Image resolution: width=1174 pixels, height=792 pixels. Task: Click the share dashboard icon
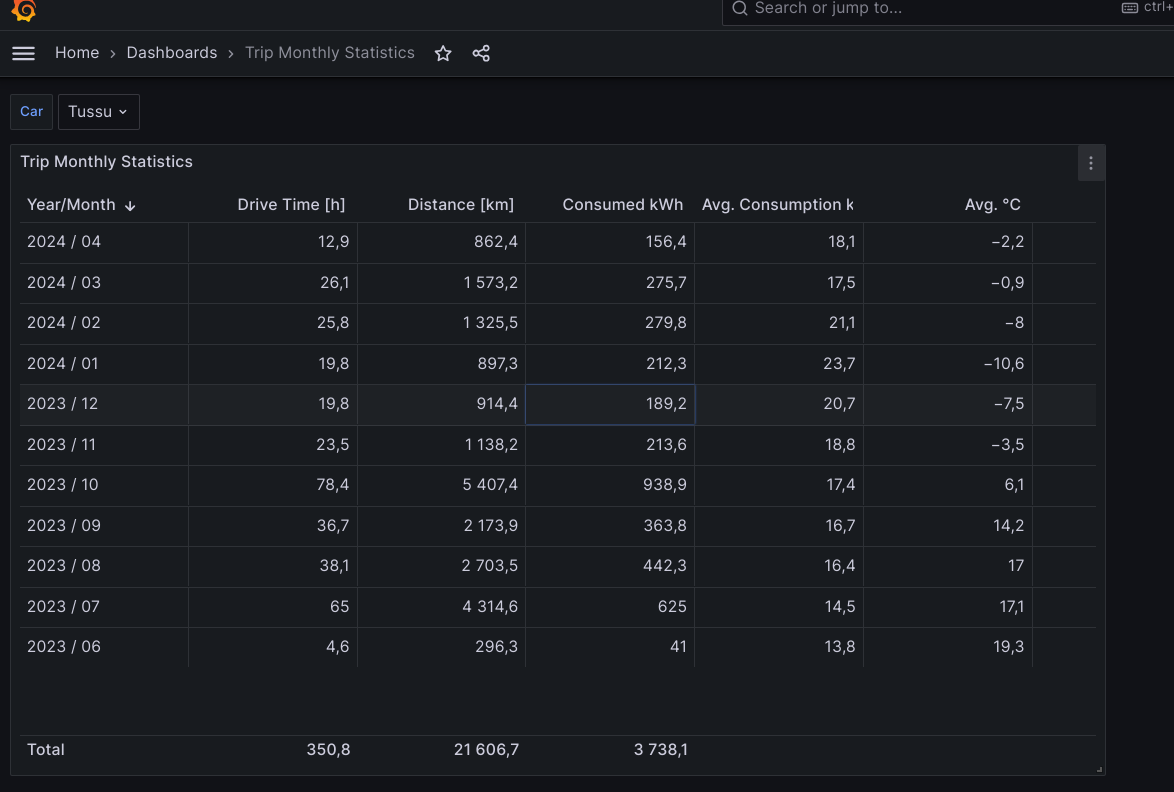(x=481, y=53)
